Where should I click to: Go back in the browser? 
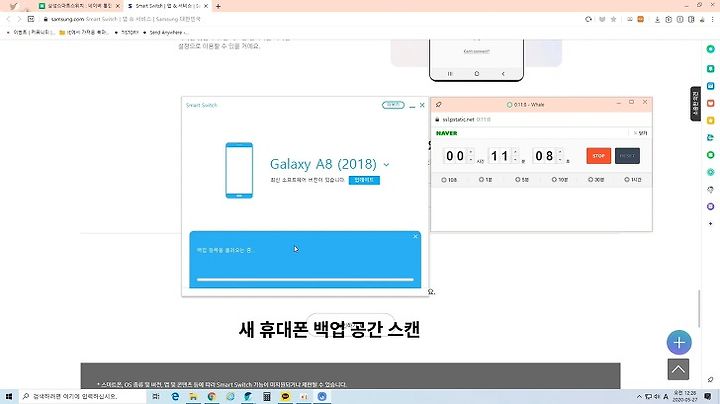click(x=8, y=19)
